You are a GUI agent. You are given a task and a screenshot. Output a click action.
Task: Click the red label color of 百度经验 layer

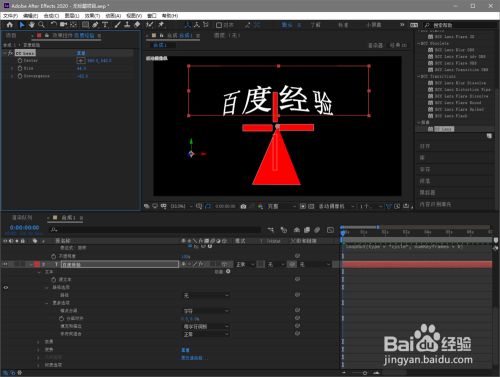pyautogui.click(x=37, y=264)
